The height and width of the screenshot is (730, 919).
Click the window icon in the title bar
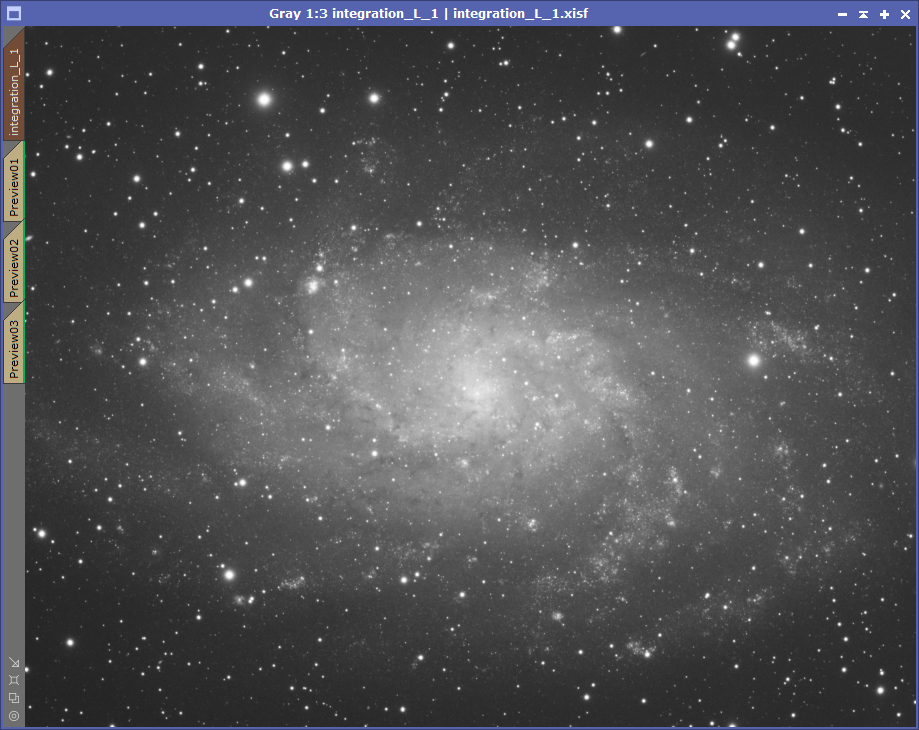(x=14, y=13)
